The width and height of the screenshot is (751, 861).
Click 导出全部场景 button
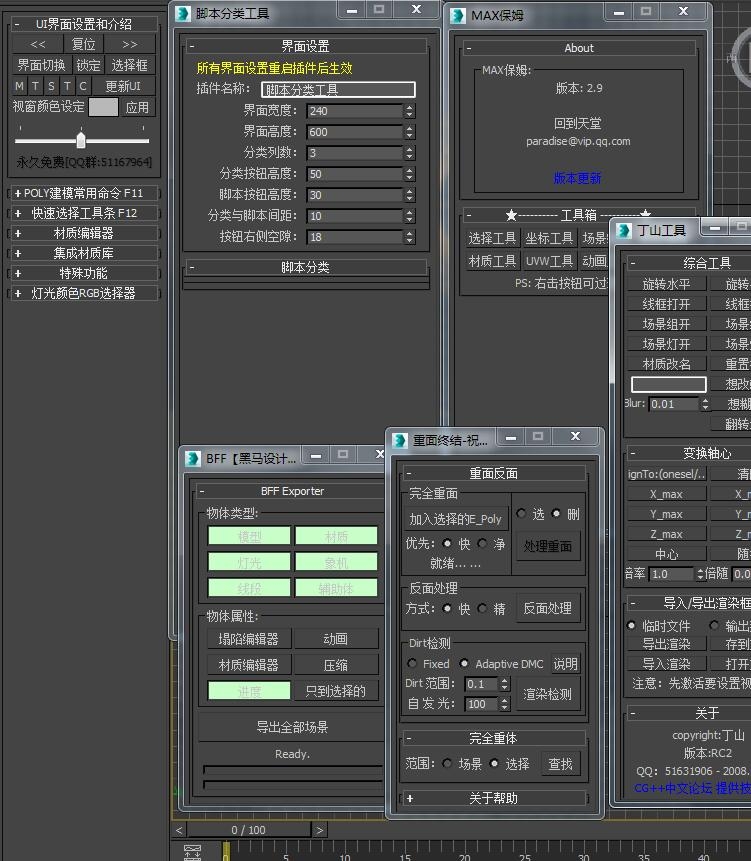pos(292,727)
